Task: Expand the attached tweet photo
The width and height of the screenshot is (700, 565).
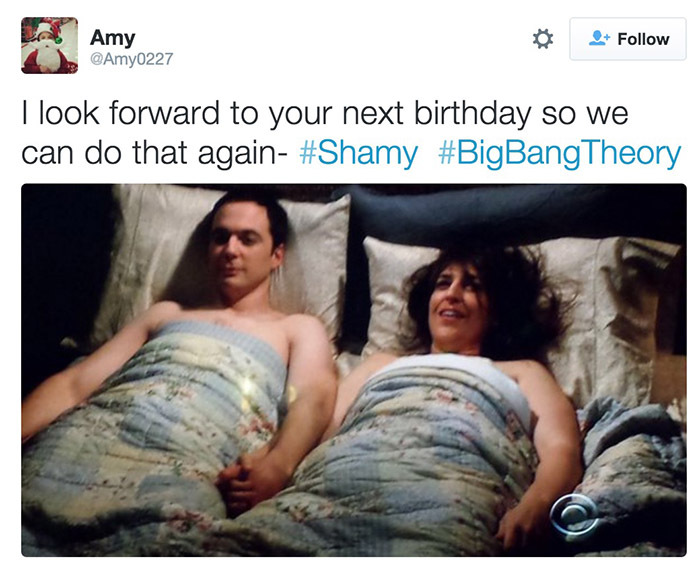Action: pos(354,370)
